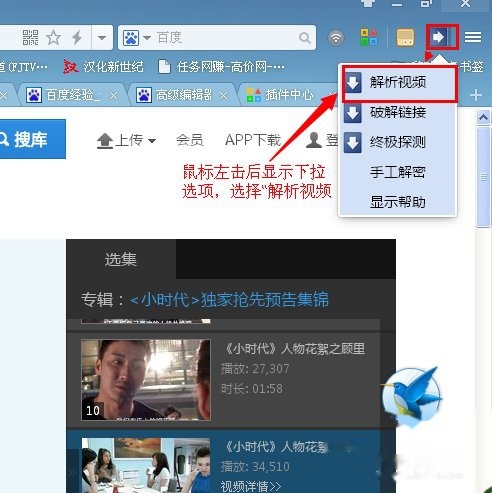Click the upload arrow icon beside 上传
This screenshot has height=493, width=492.
pyautogui.click(x=105, y=141)
